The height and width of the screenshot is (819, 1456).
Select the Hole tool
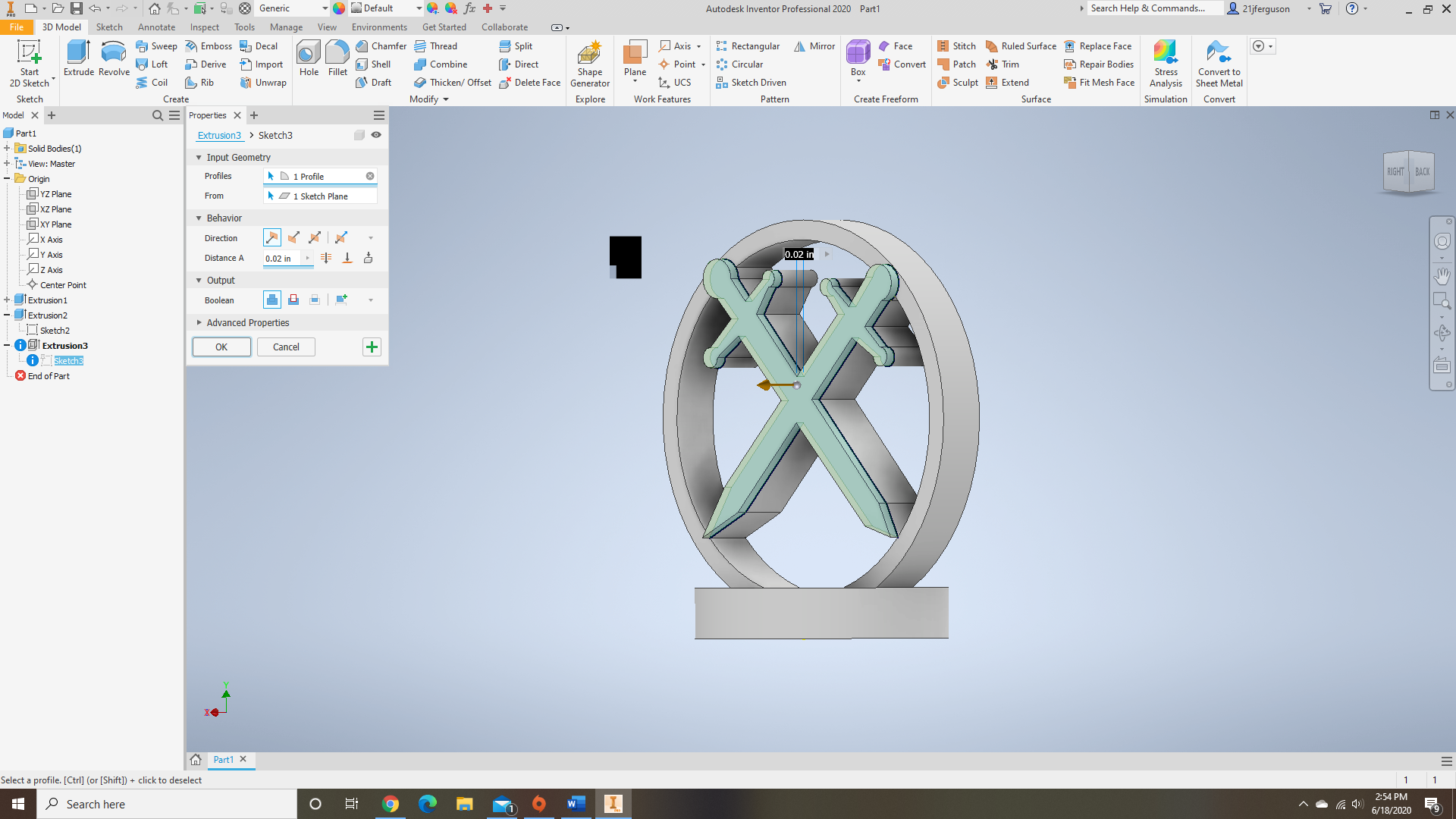pyautogui.click(x=309, y=58)
